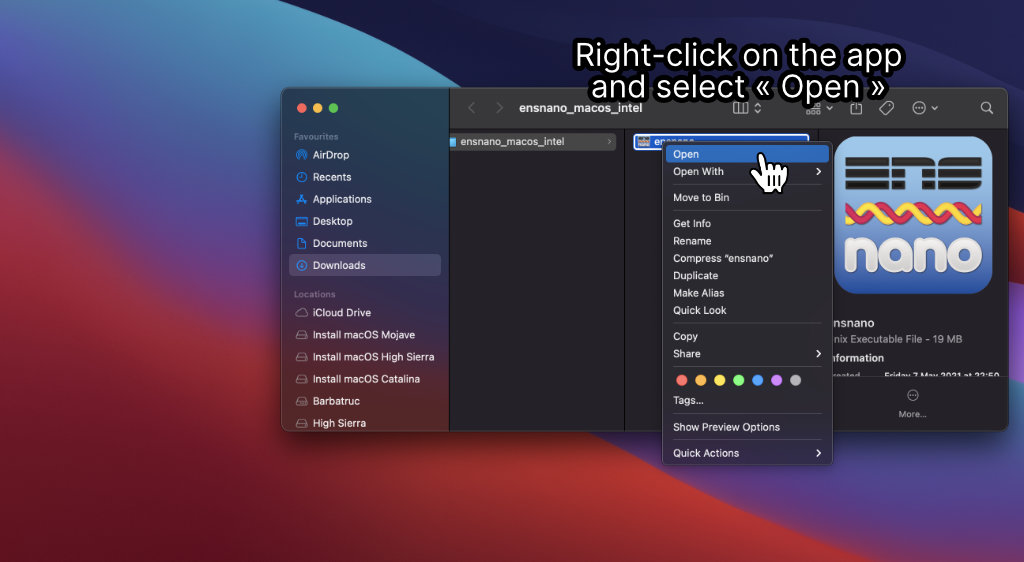
Task: Apply the gray tag color
Action: pos(795,381)
